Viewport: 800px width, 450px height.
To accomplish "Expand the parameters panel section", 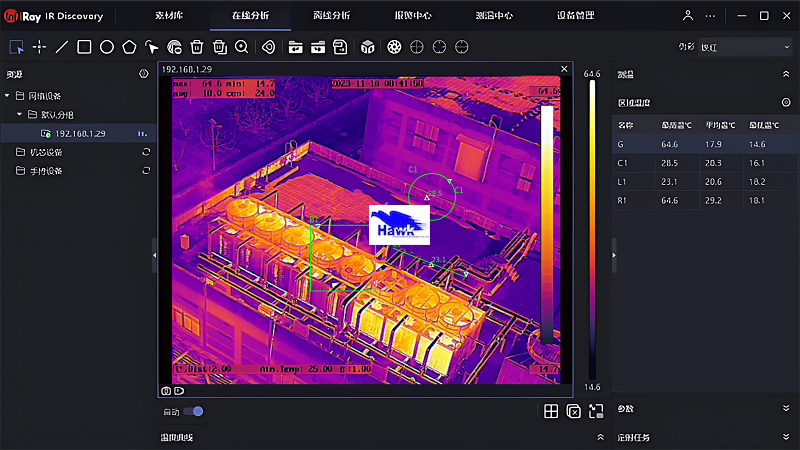I will tap(785, 409).
